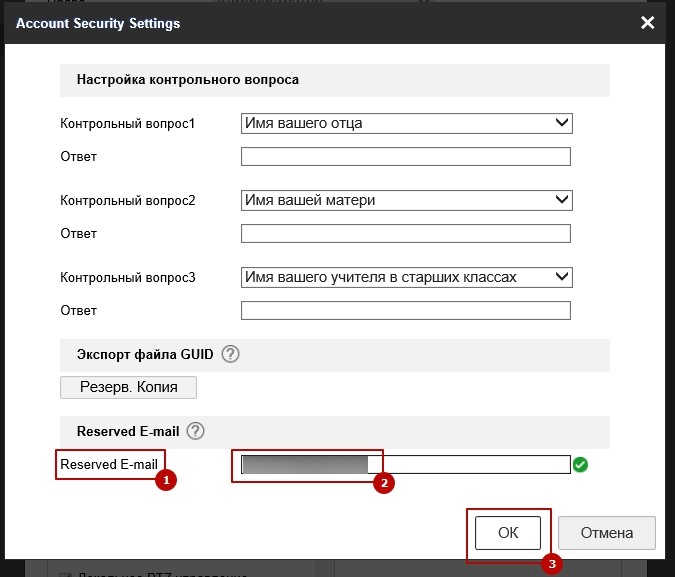Click into the Reserved E-mail text box

click(468, 465)
